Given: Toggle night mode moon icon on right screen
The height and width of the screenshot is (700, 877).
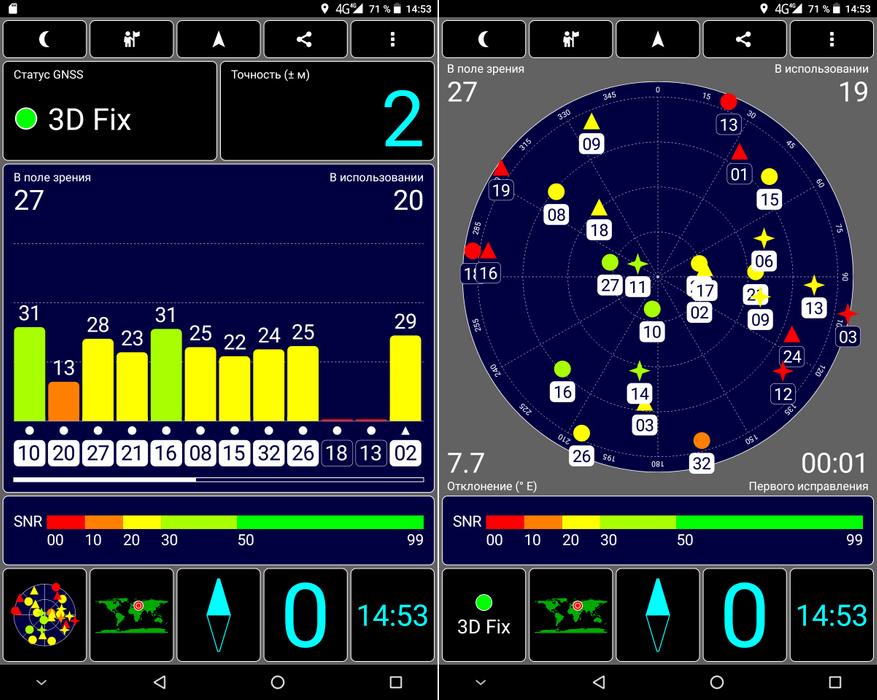Looking at the screenshot, I should click(484, 40).
